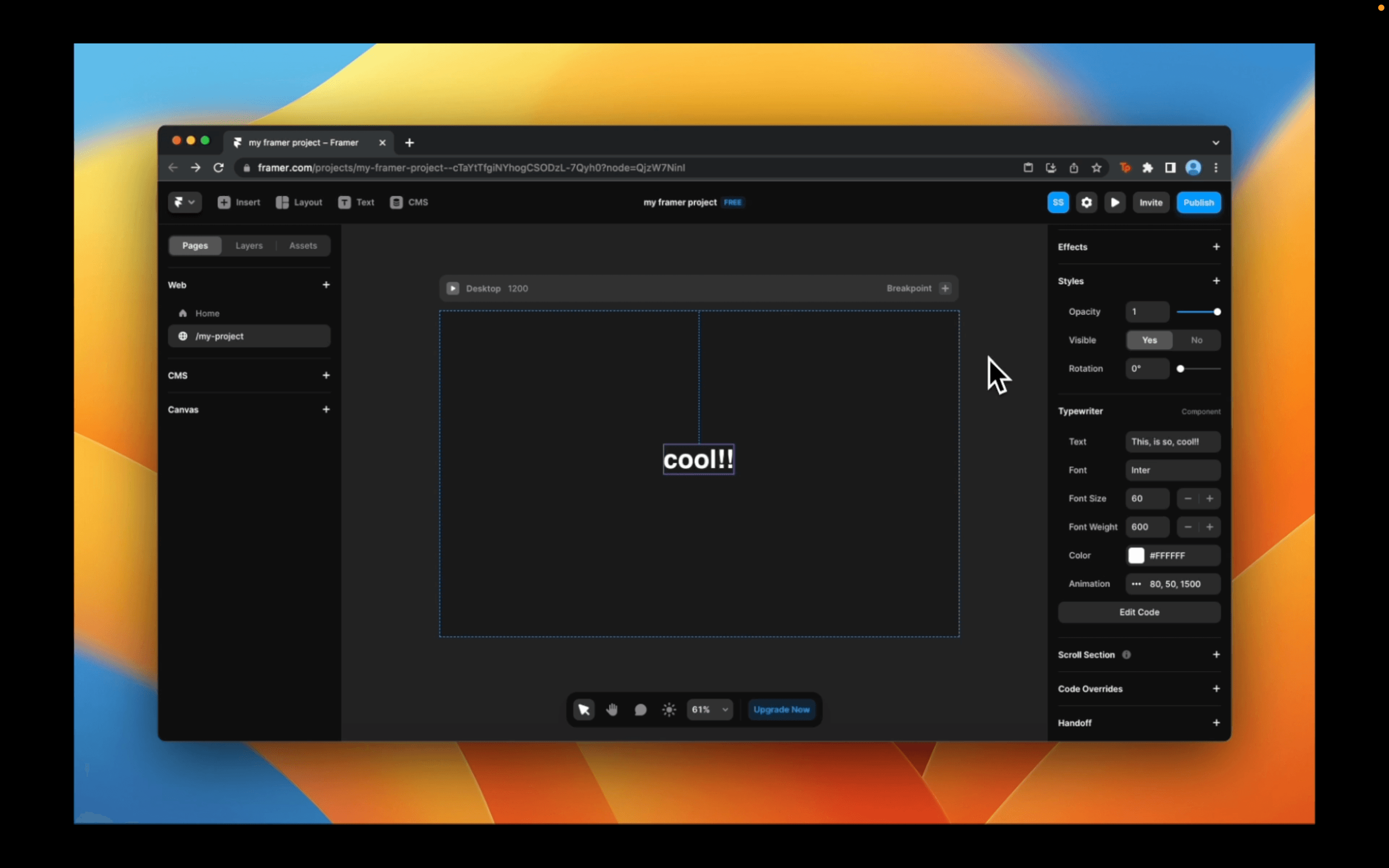The image size is (1389, 868).
Task: Select the Home page
Action: (249, 313)
